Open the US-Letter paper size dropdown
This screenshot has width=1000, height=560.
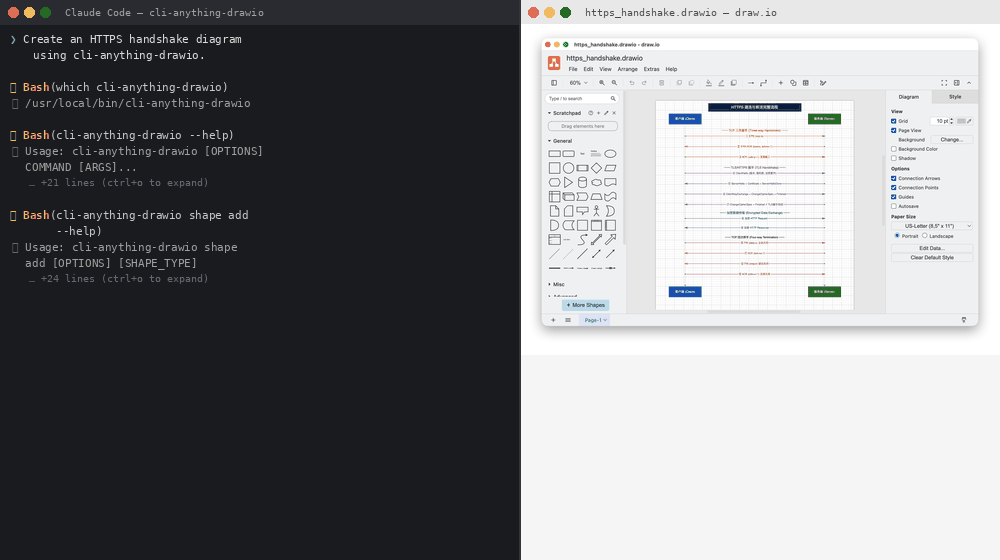932,226
